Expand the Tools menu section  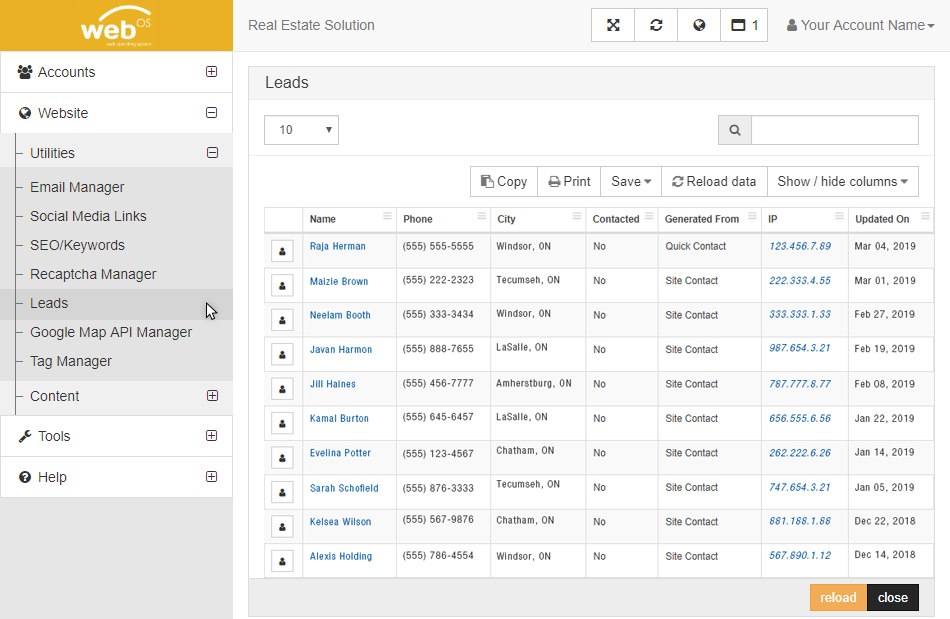pyautogui.click(x=211, y=435)
